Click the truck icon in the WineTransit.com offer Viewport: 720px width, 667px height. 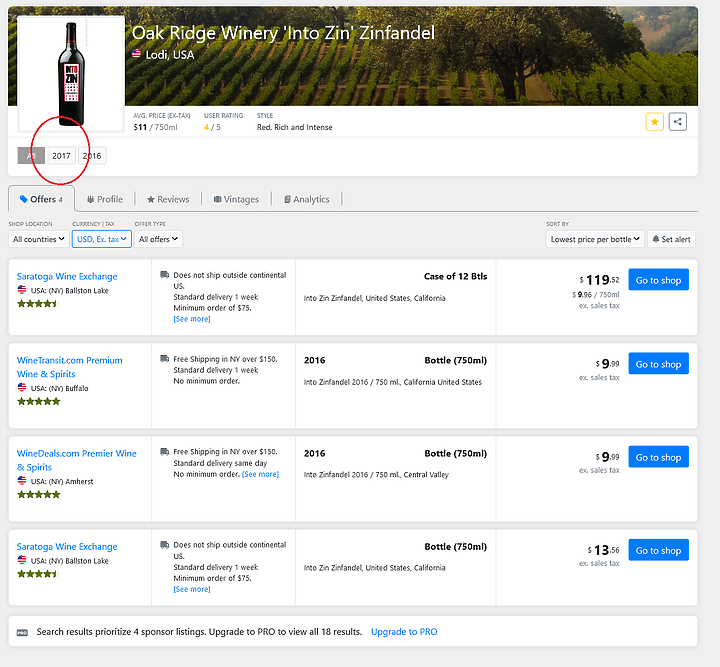(164, 359)
